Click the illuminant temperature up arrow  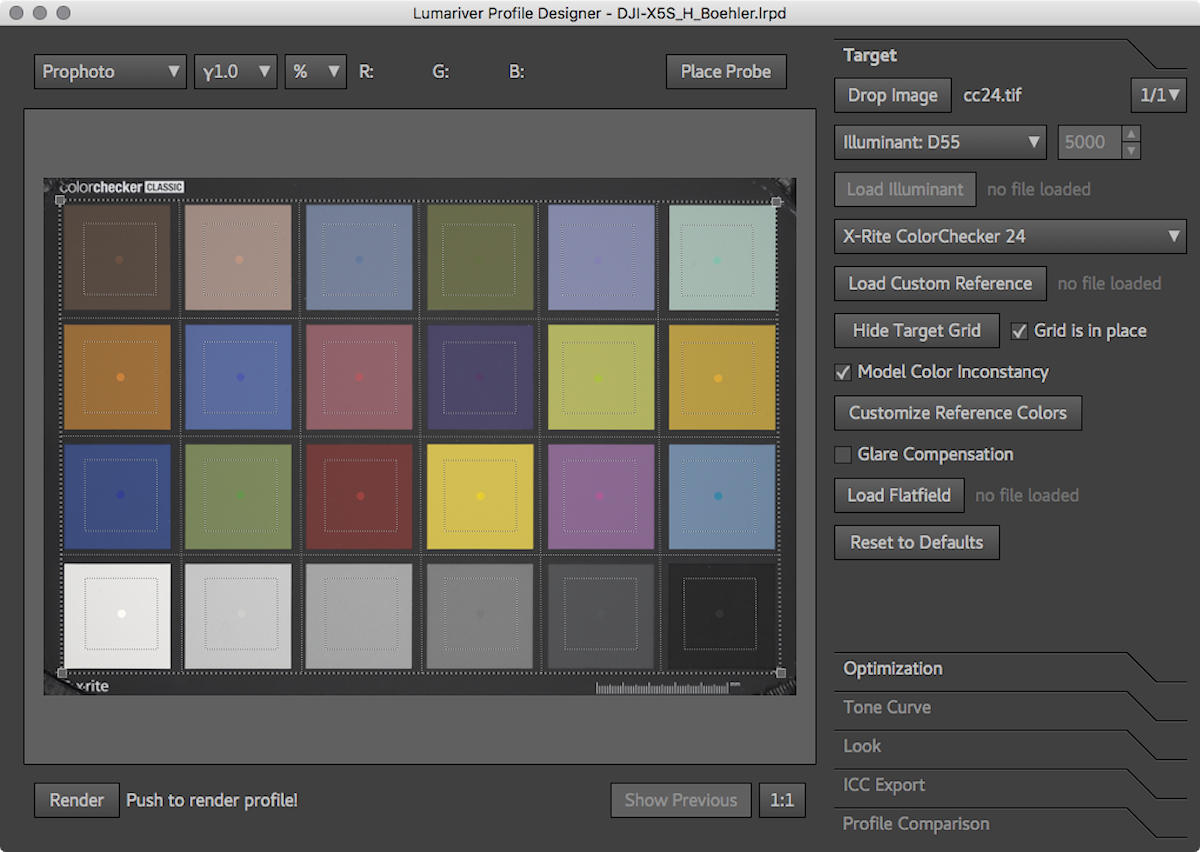click(1131, 134)
